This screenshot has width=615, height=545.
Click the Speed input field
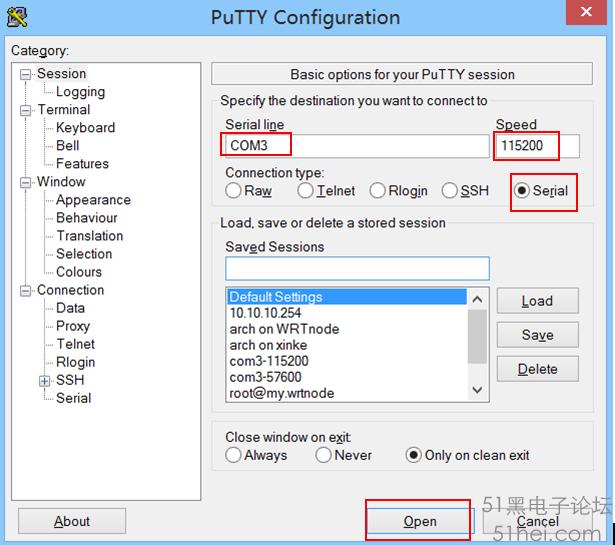537,146
